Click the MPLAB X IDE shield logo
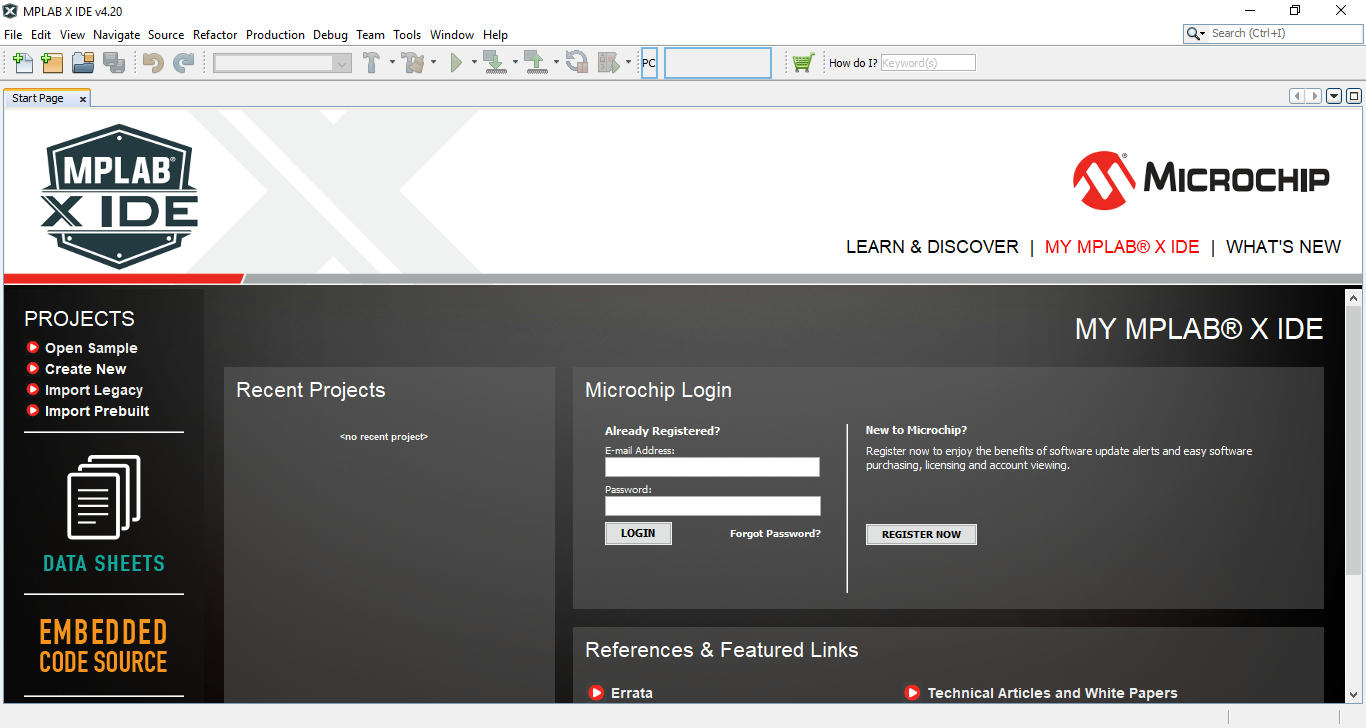Screen dimensions: 1366x728 pos(119,196)
